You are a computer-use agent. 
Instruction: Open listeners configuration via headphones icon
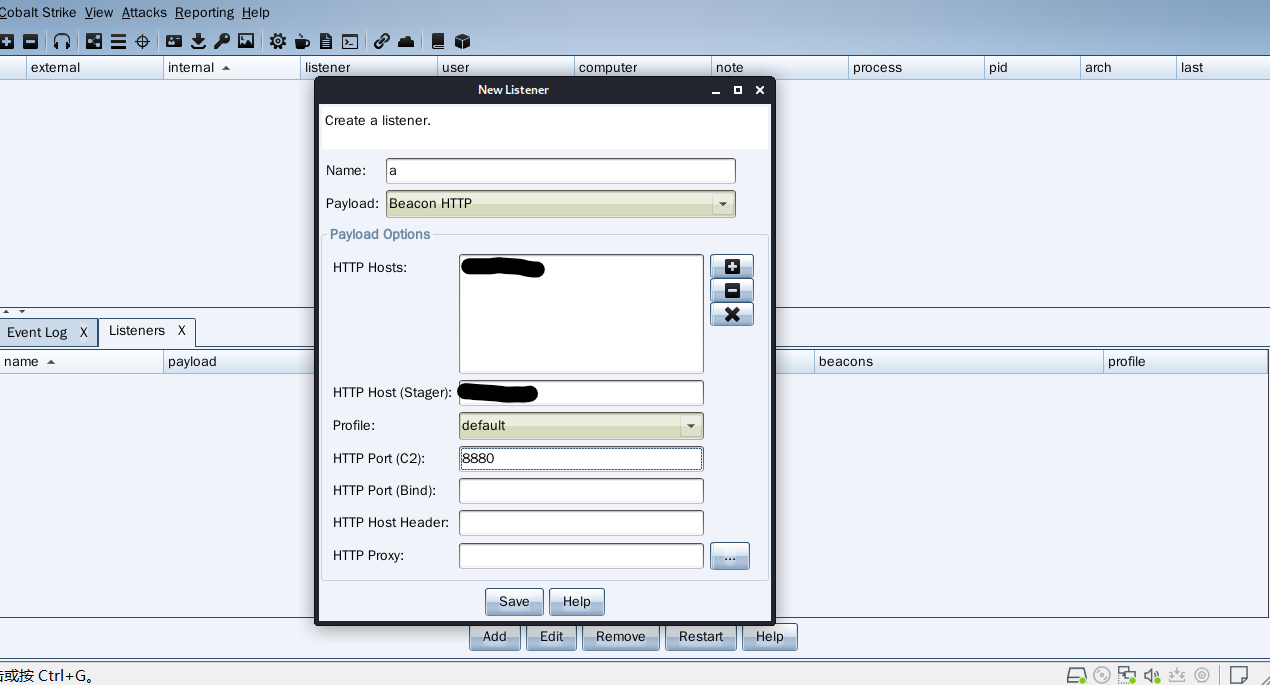(x=62, y=42)
